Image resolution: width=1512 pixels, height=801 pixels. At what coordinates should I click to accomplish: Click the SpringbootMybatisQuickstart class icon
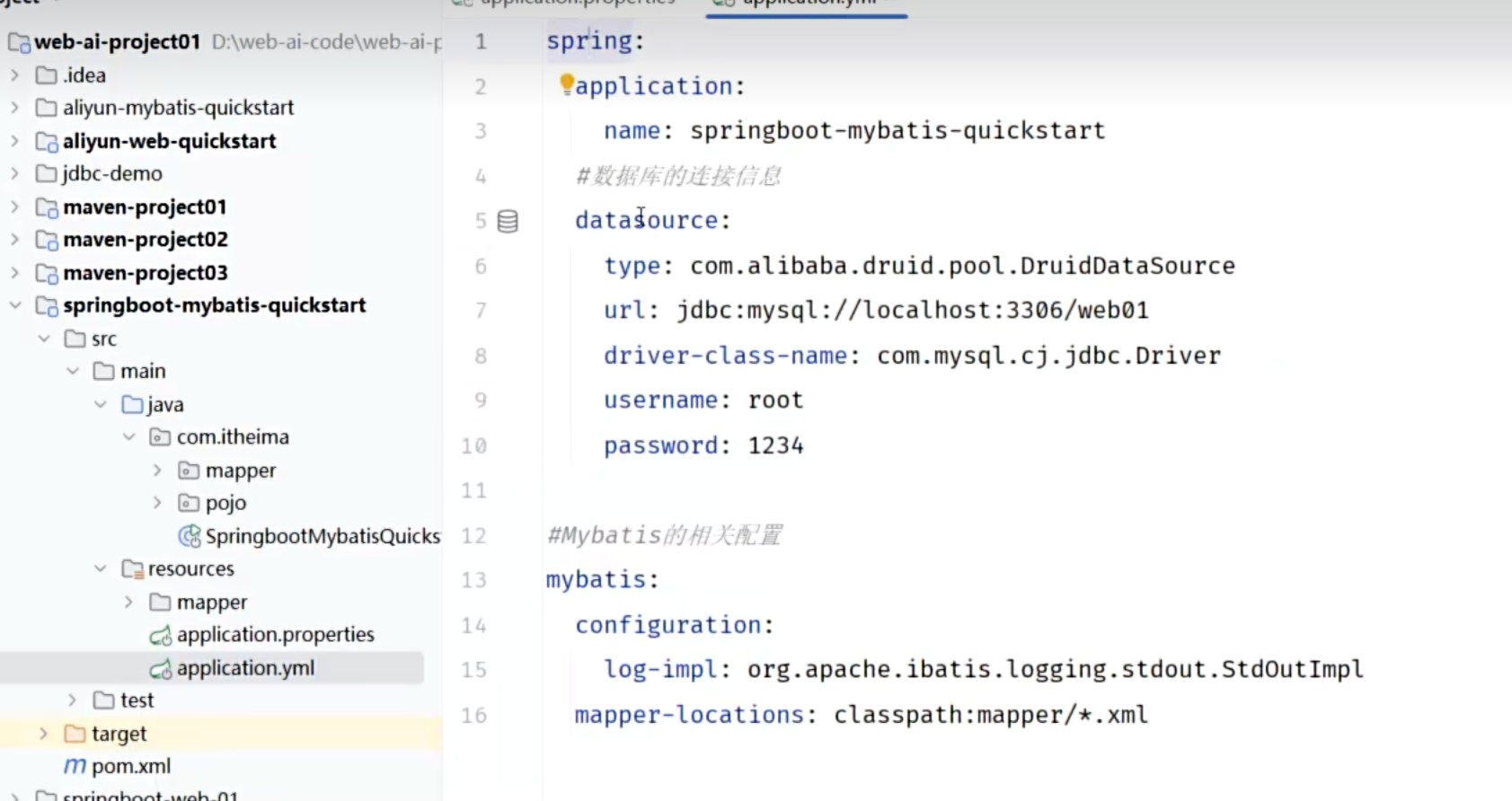pyautogui.click(x=190, y=536)
